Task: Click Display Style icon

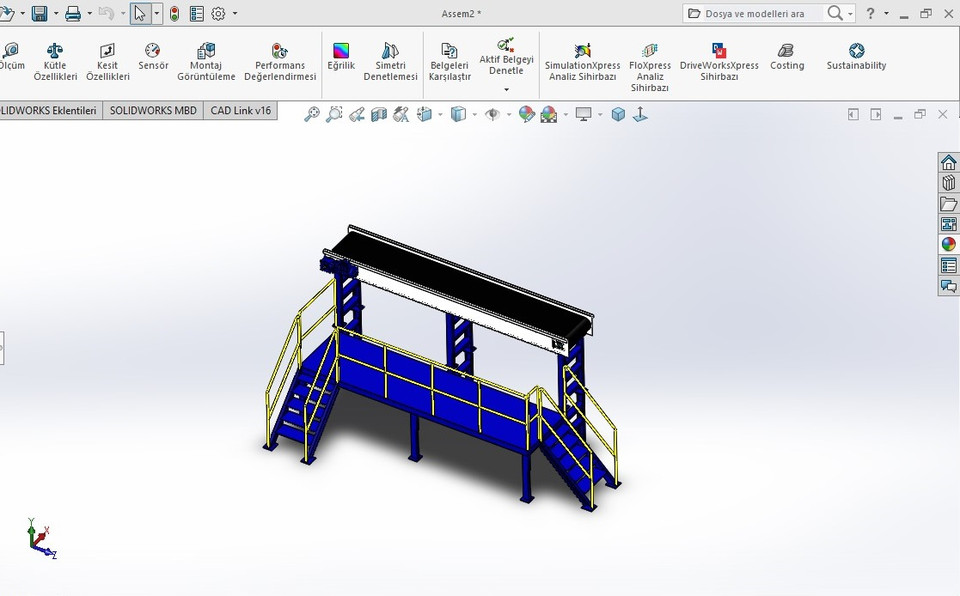Action: pos(458,114)
